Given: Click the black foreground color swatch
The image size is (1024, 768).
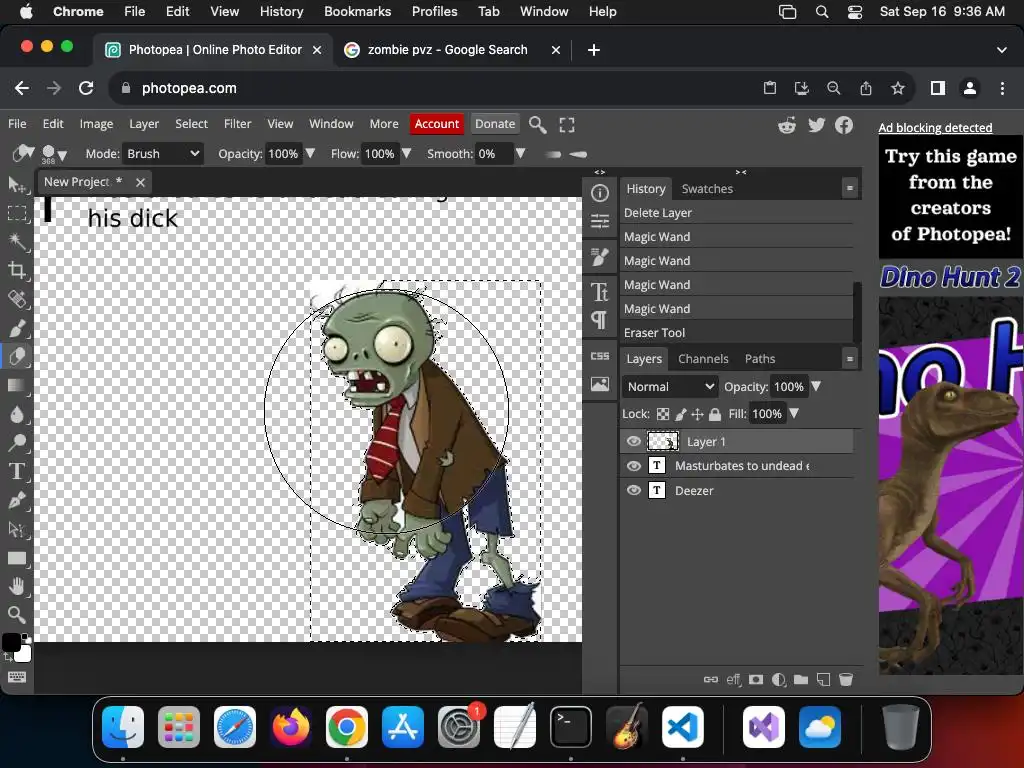Looking at the screenshot, I should (11, 643).
